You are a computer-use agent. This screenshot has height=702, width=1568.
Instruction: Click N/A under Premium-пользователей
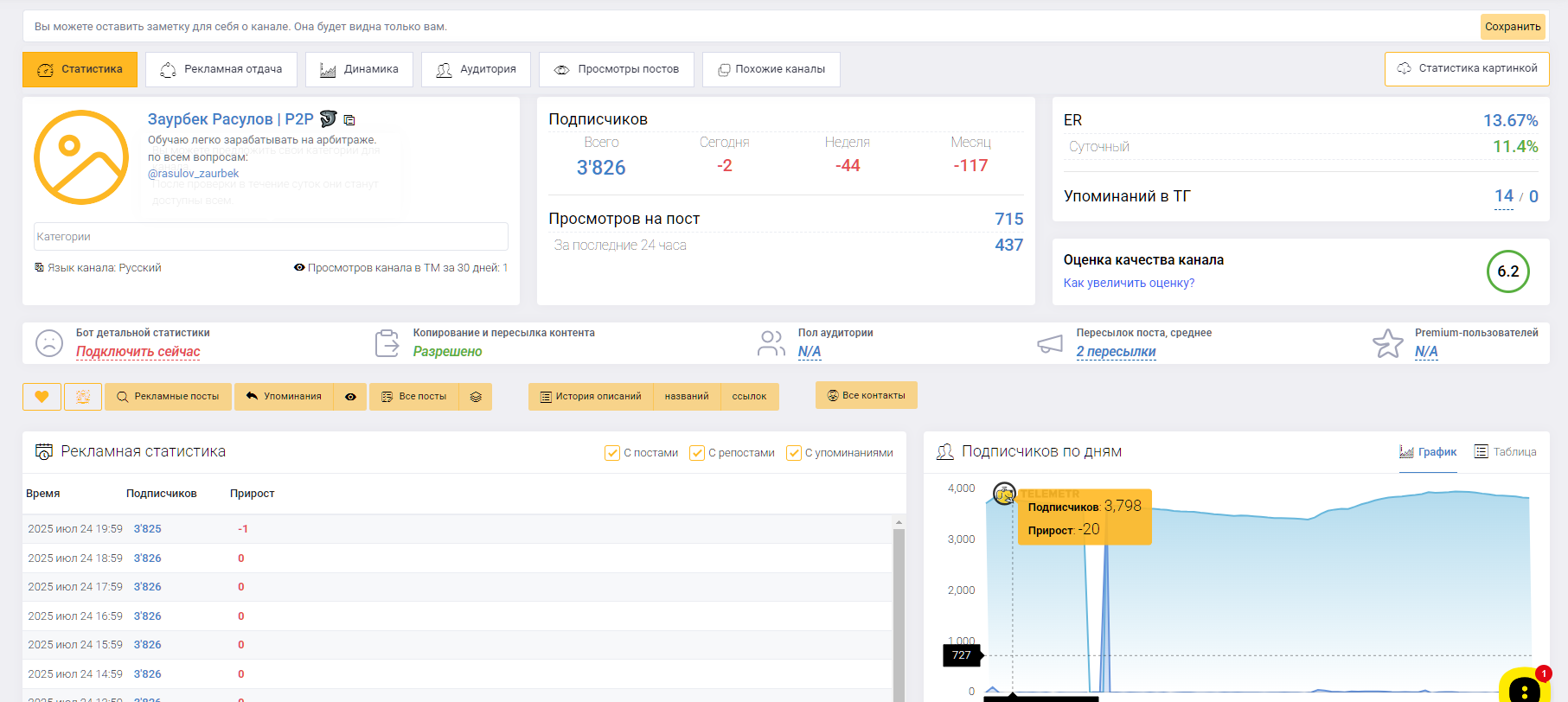[x=1426, y=351]
